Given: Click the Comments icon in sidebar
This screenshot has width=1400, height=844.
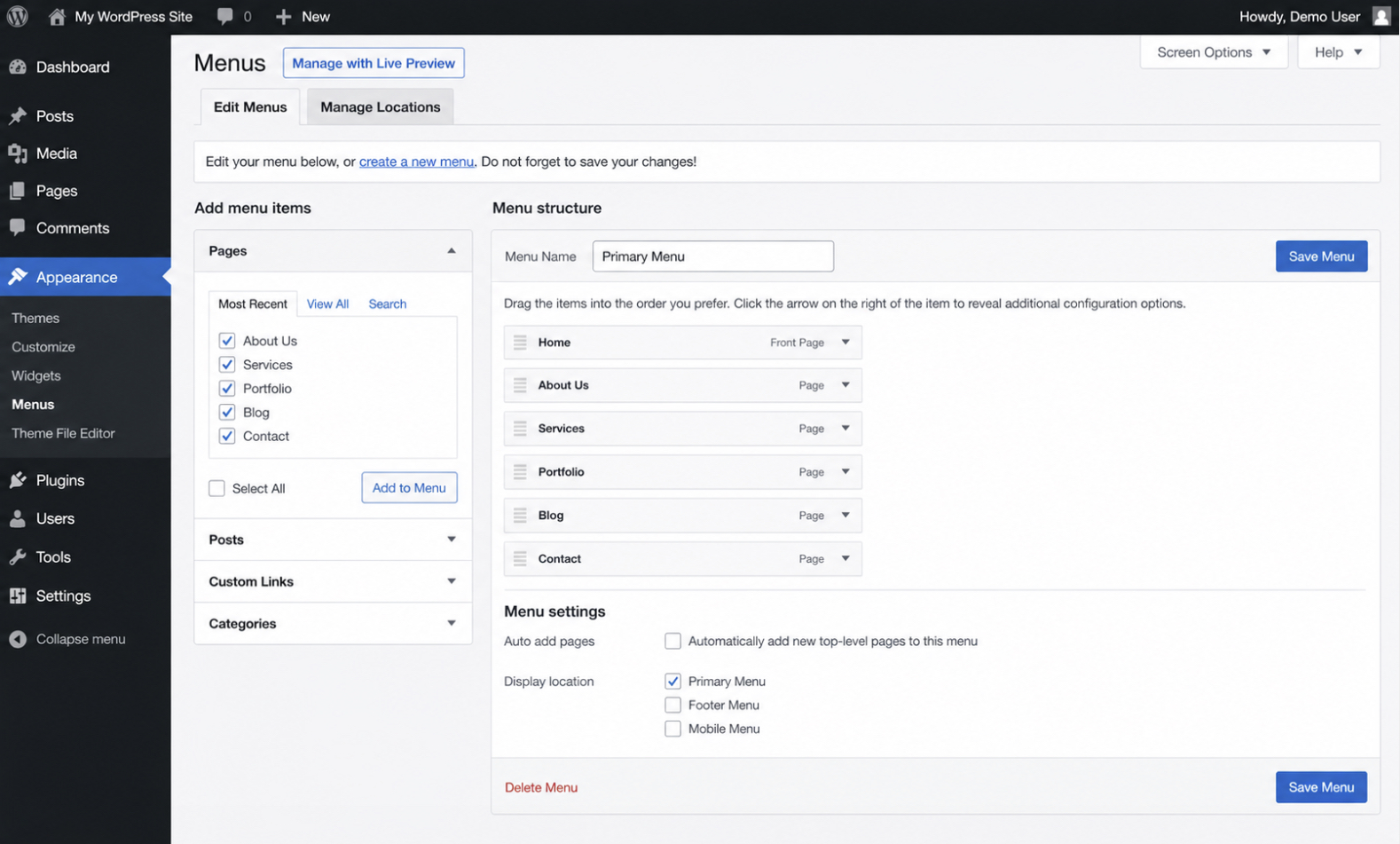Looking at the screenshot, I should click(18, 228).
